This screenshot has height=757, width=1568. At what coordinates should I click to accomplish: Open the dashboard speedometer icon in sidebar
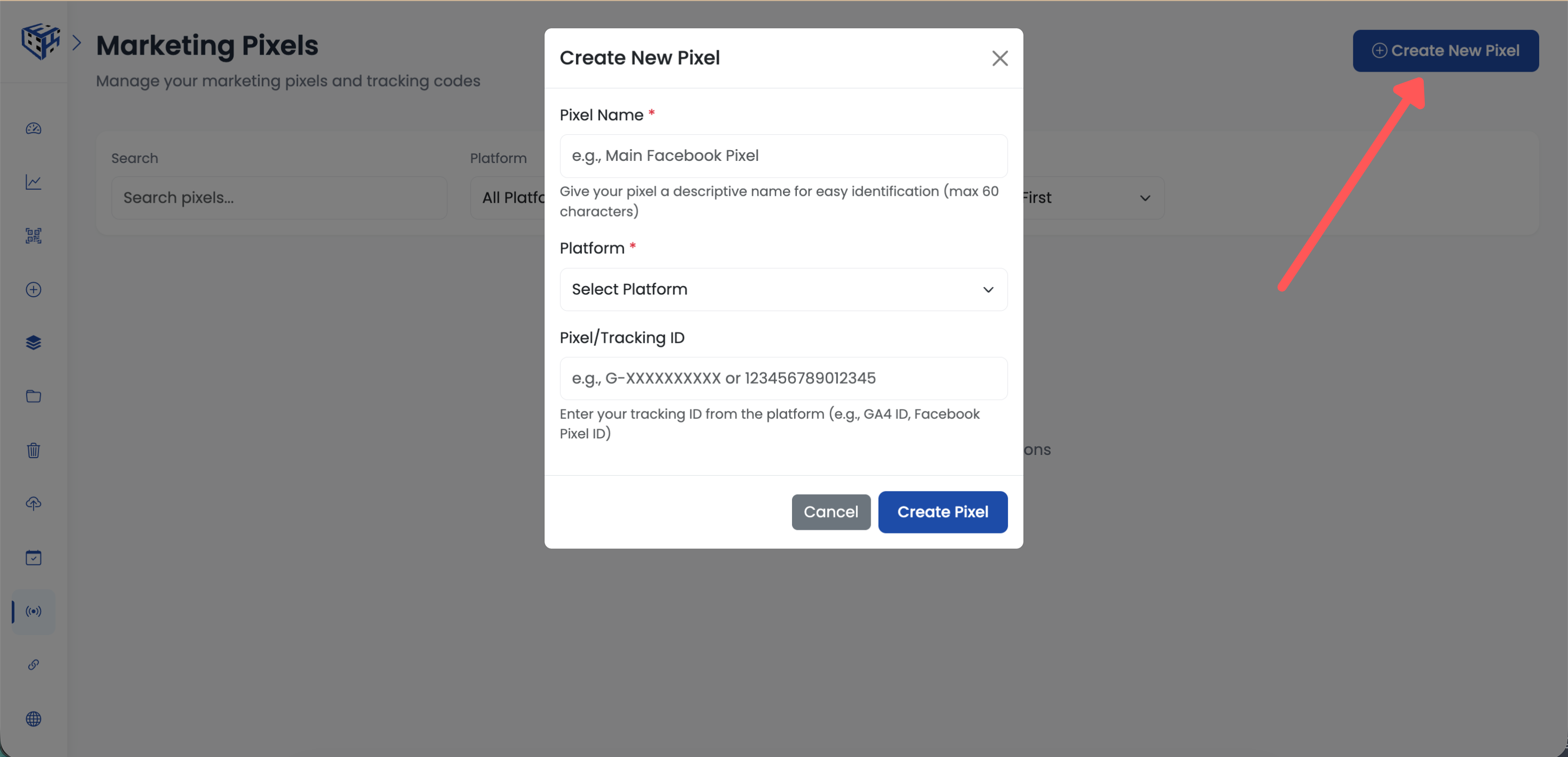pyautogui.click(x=34, y=128)
